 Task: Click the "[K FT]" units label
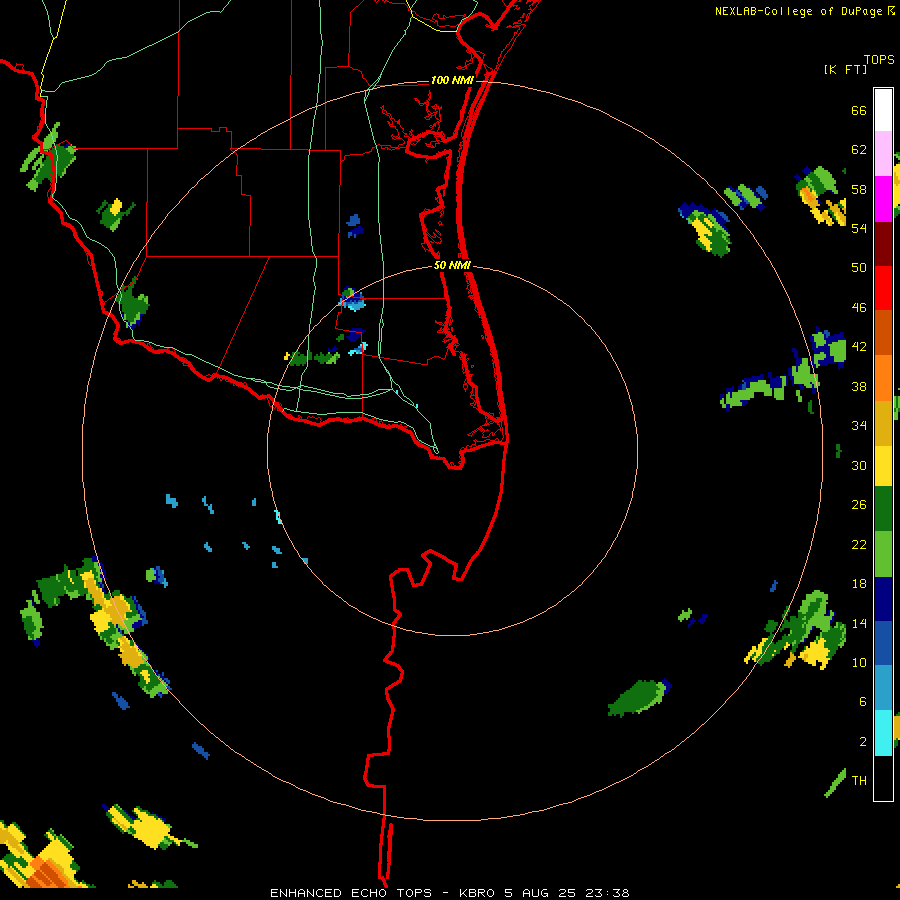845,69
